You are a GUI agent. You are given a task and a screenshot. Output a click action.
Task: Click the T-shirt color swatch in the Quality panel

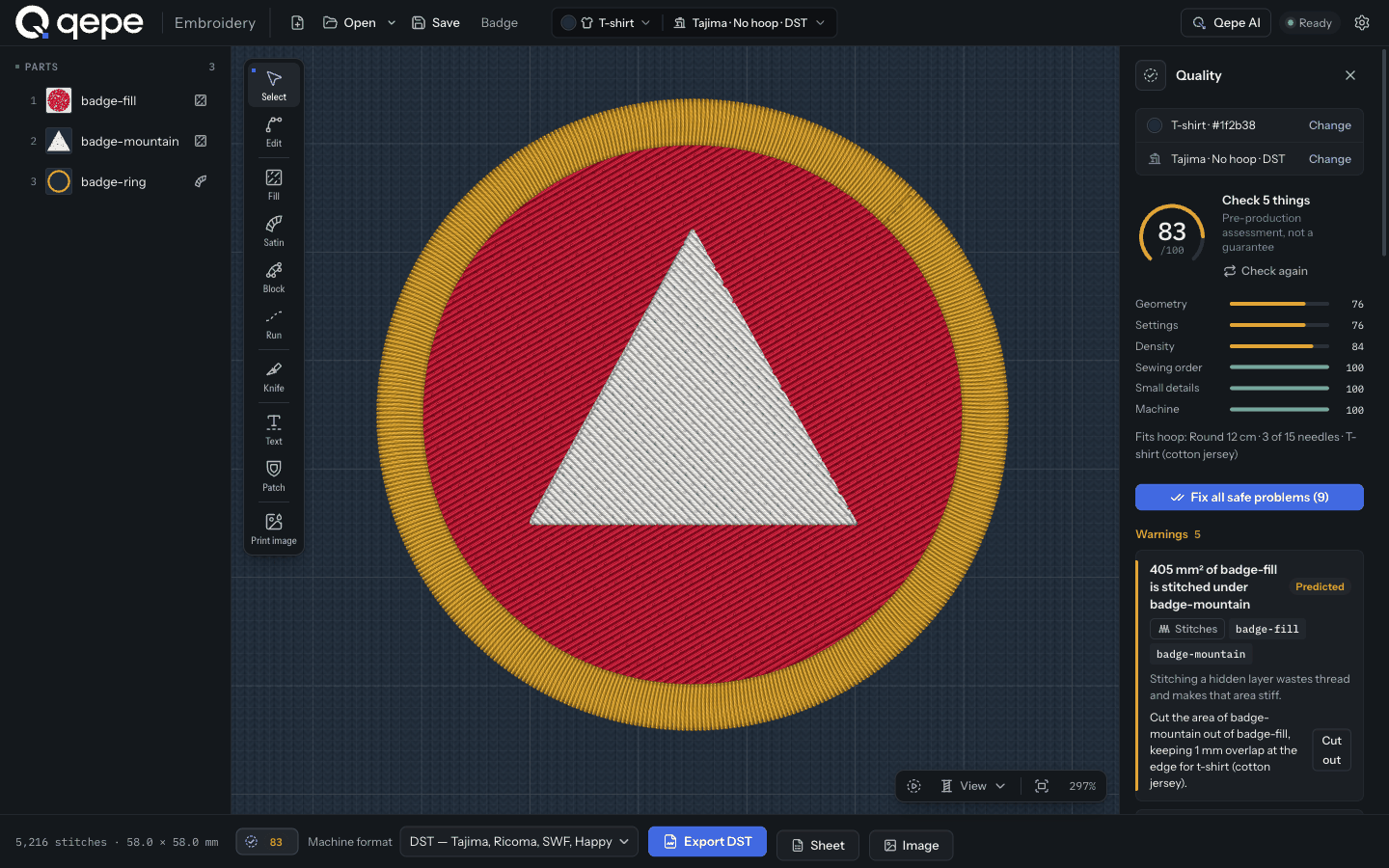1155,125
